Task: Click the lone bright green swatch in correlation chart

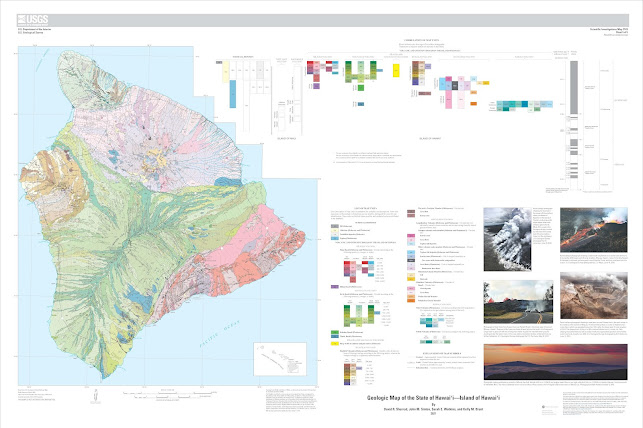Action: click(360, 88)
